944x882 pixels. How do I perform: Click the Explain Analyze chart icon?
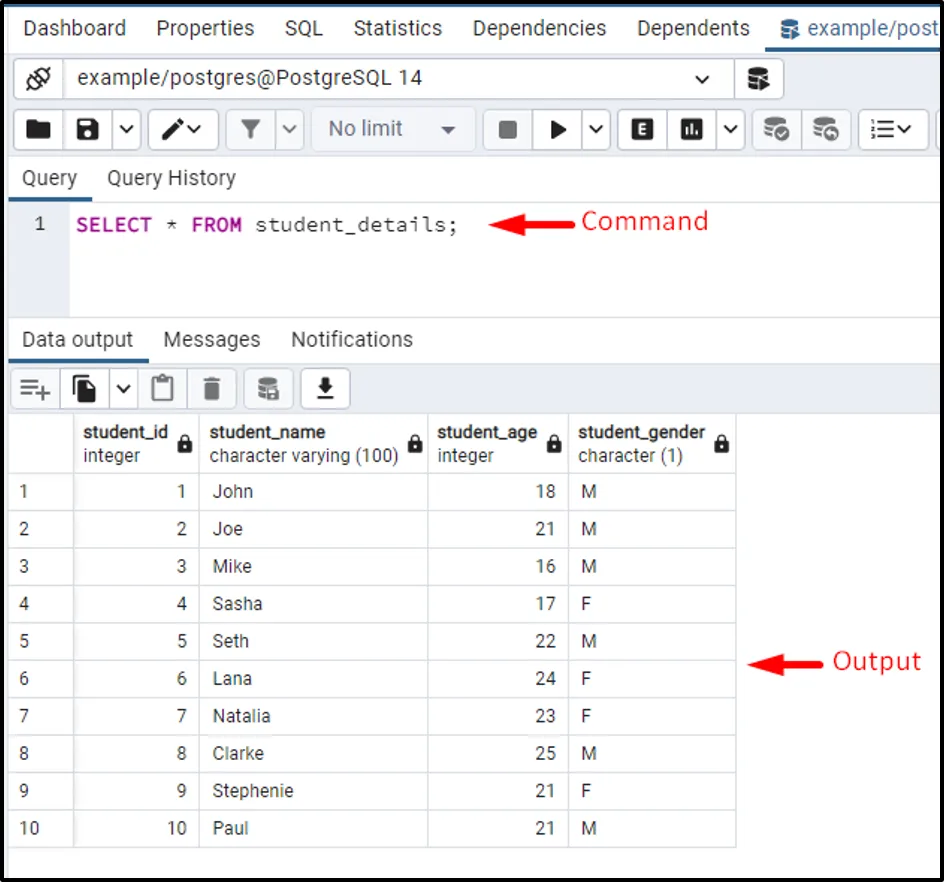pyautogui.click(x=692, y=129)
